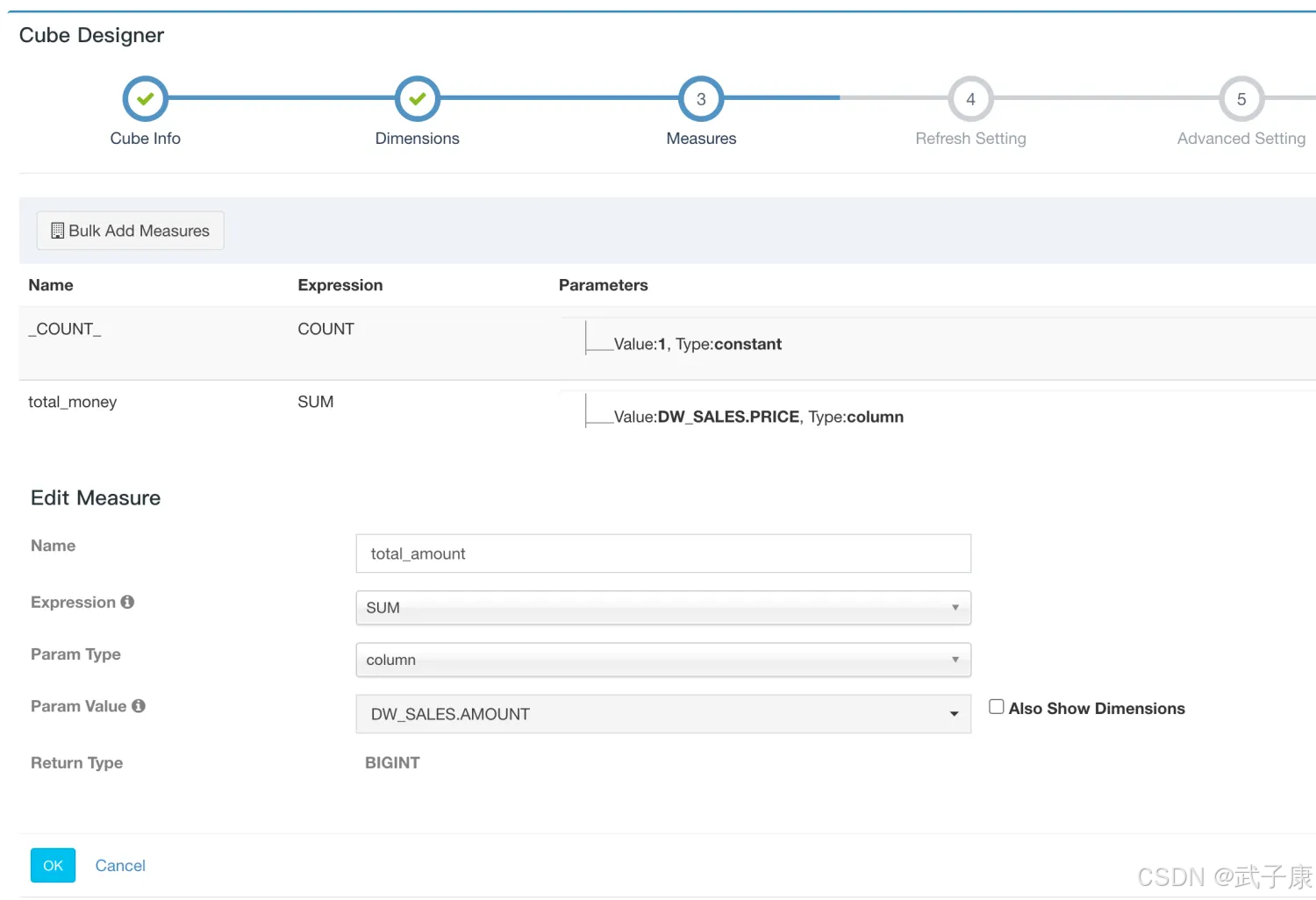The height and width of the screenshot is (900, 1316).
Task: Click the Name field containing total_amount
Action: (x=662, y=554)
